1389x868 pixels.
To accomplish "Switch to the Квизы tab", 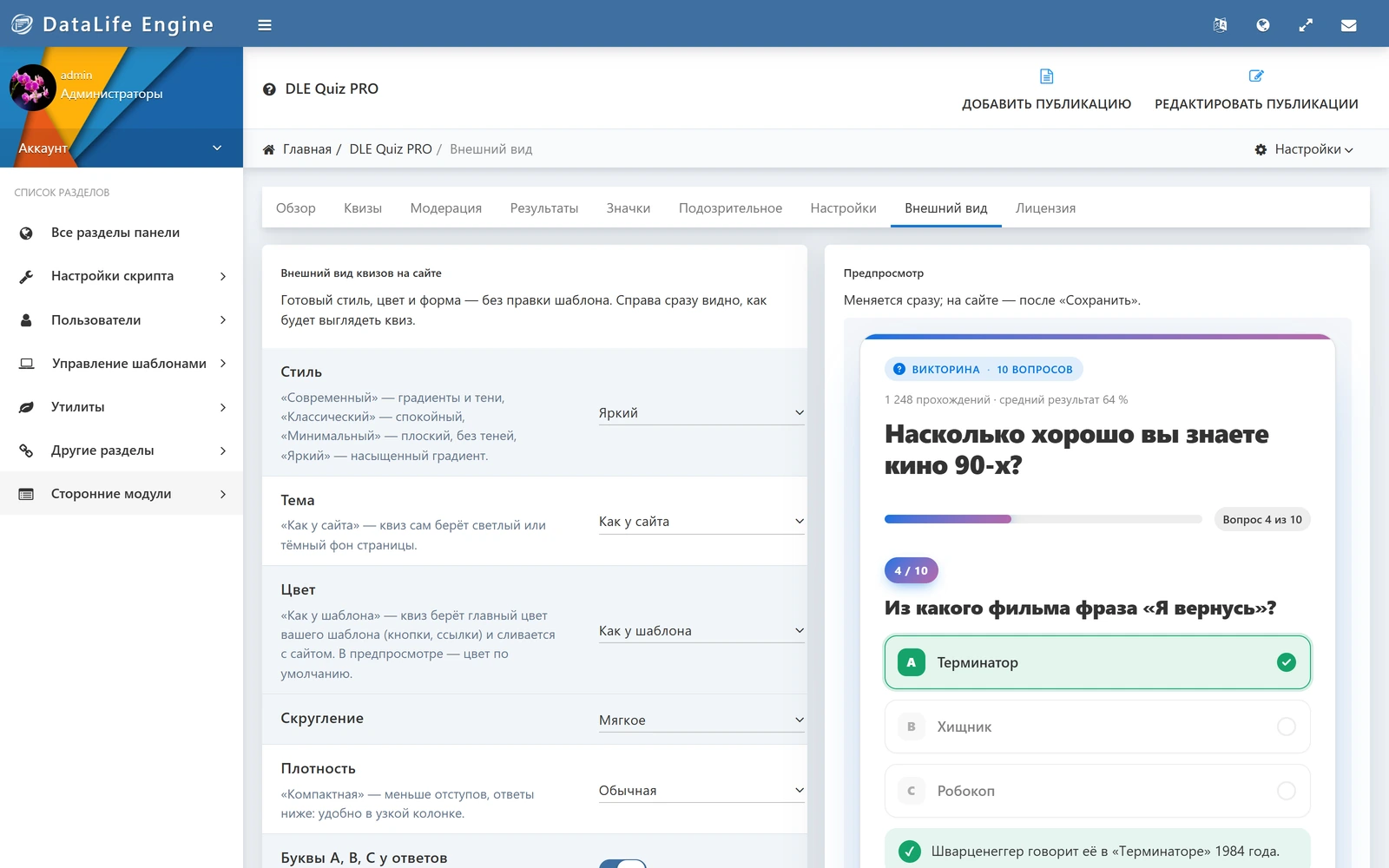I will [x=363, y=208].
